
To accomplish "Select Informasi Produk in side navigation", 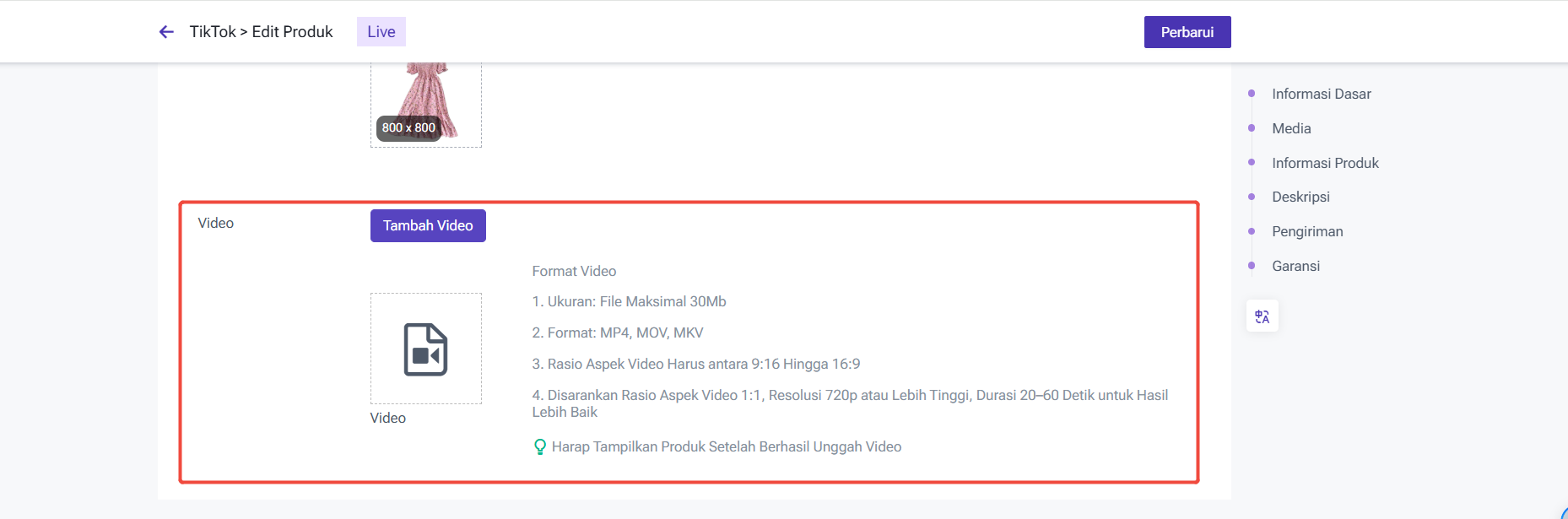I will [1325, 163].
